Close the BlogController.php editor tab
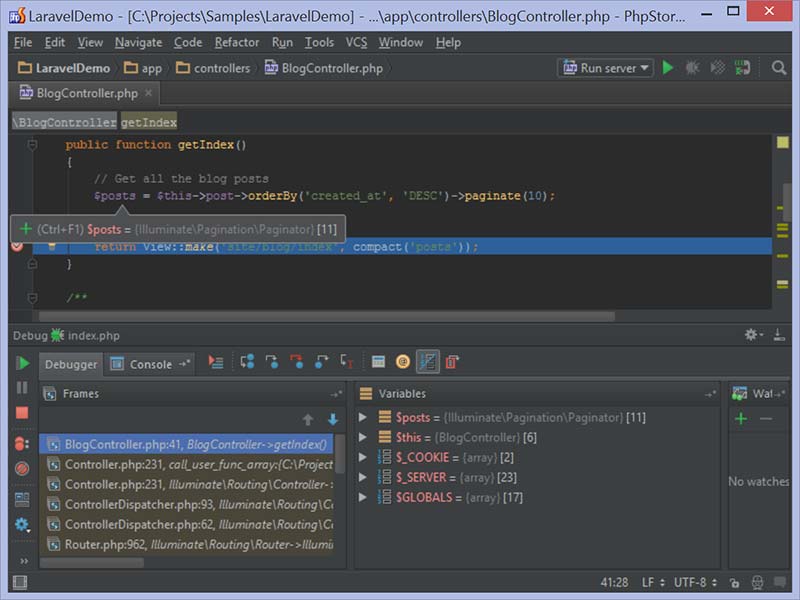 coord(148,93)
